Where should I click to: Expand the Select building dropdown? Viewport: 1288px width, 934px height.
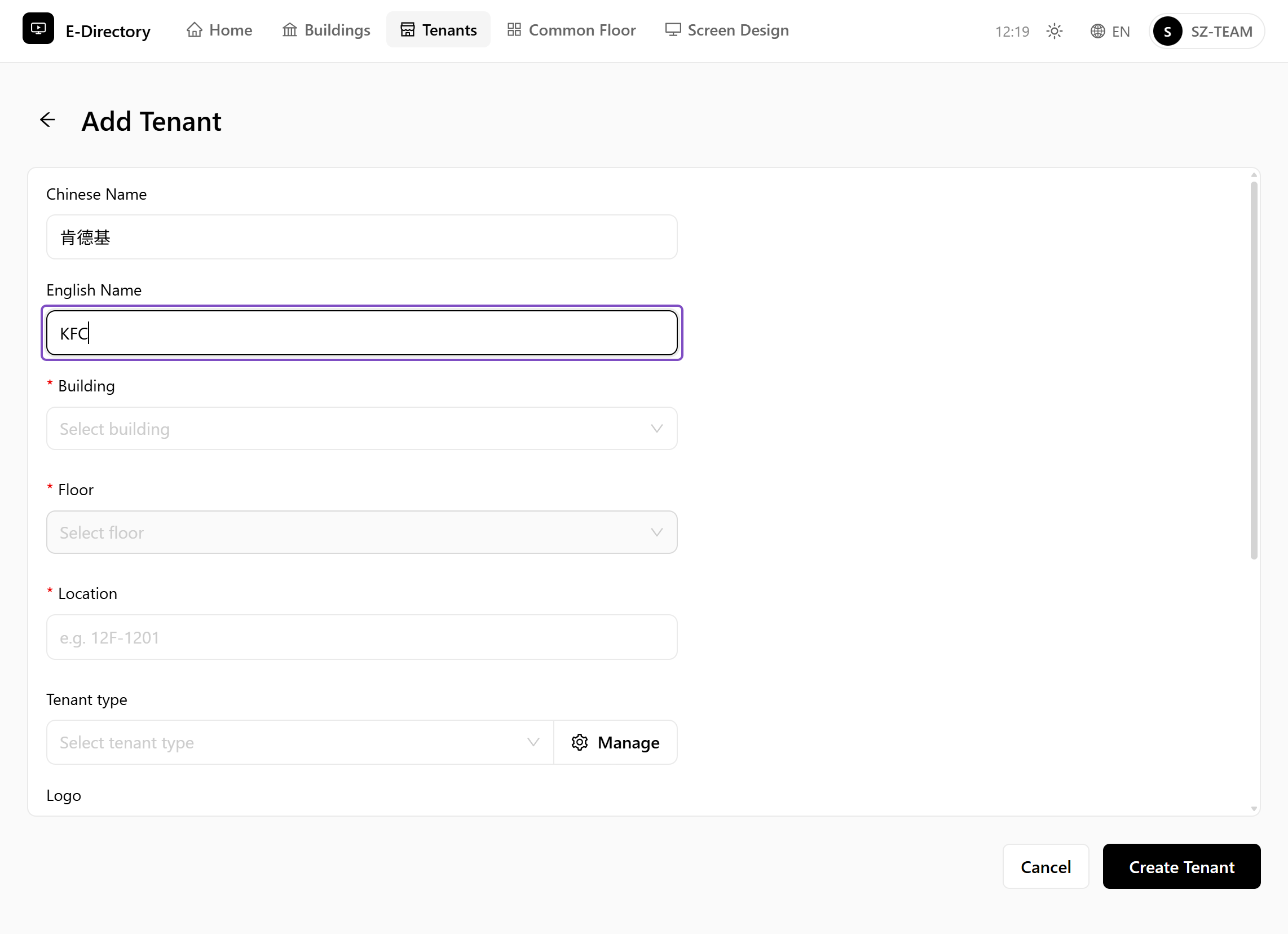point(361,429)
